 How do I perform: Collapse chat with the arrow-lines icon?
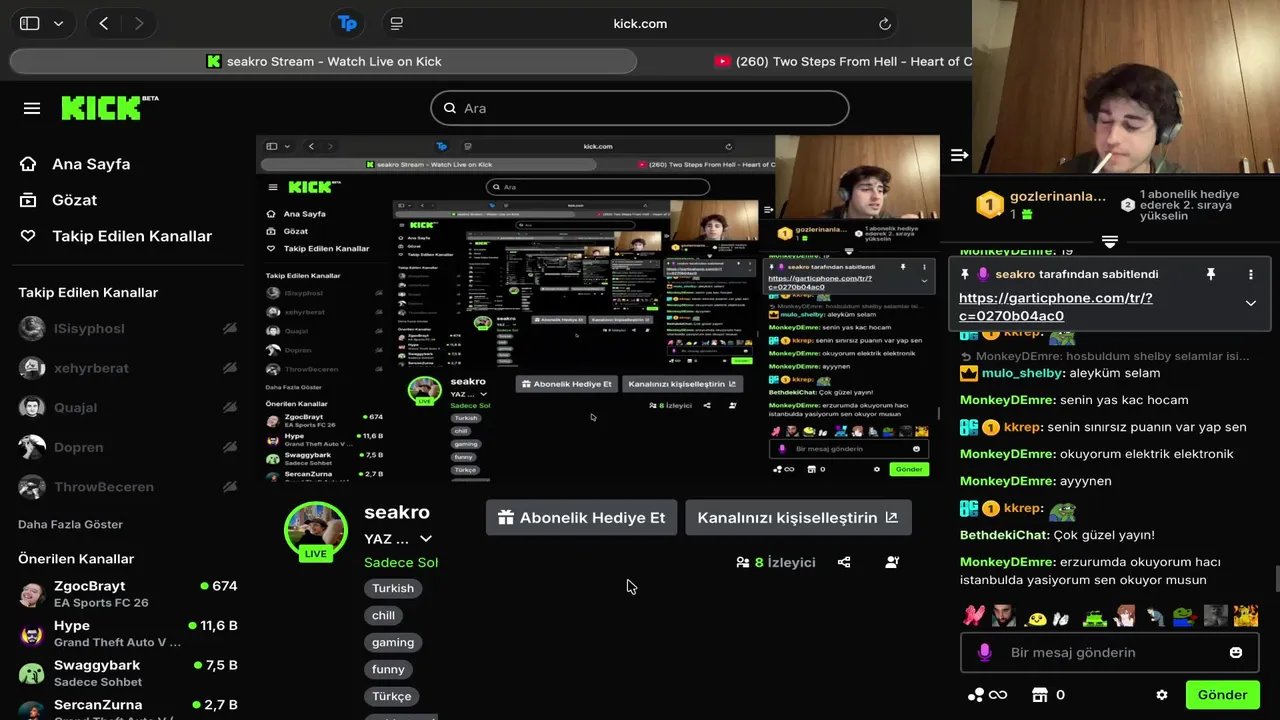point(960,155)
